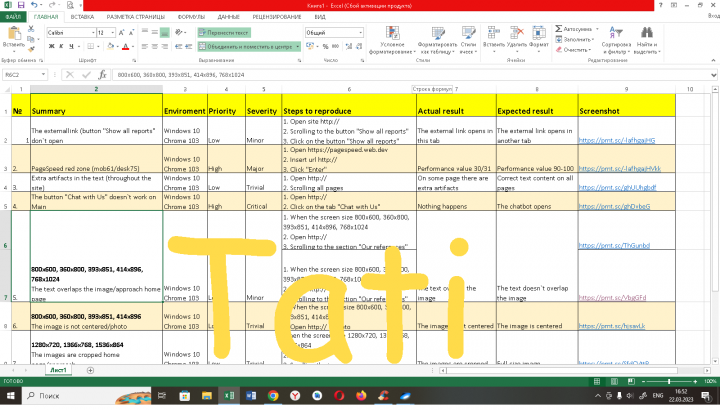Switch to the ДАННЫЕ ribbon tab
Screen dimensions: 720x410
[x=229, y=17]
